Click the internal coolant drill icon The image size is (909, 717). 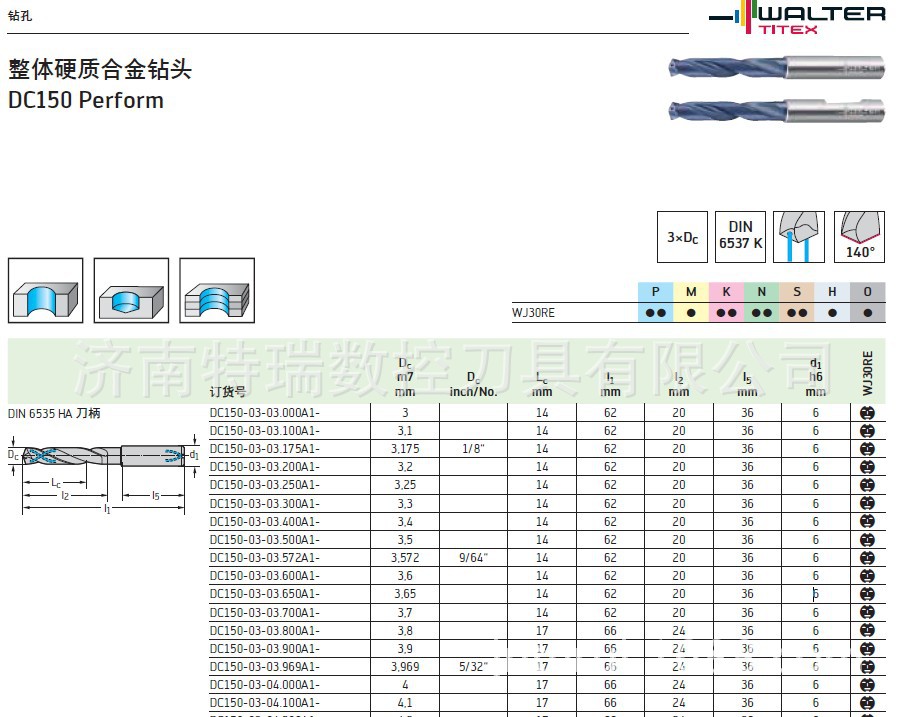click(x=799, y=237)
